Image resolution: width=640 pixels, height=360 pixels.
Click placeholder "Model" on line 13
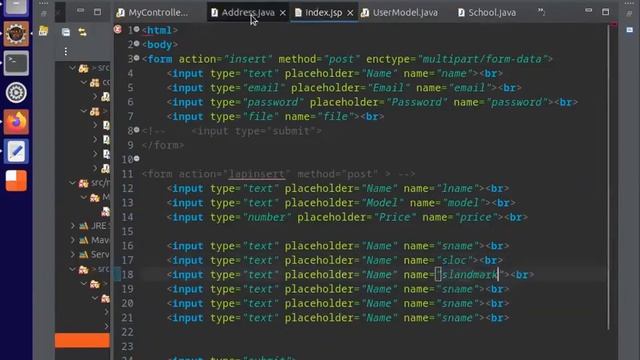382,203
